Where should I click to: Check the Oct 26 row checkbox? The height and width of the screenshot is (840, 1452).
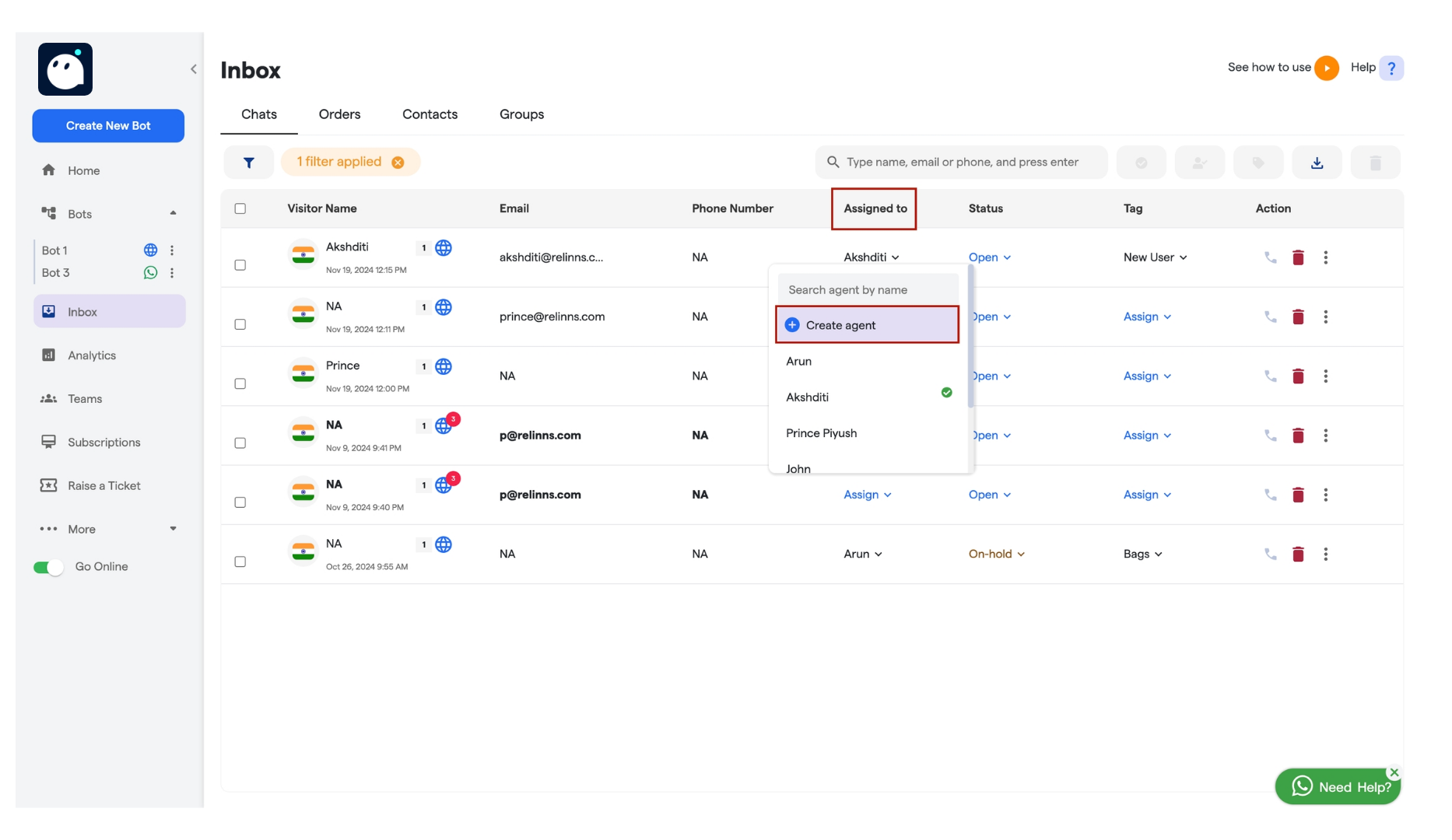(x=240, y=562)
